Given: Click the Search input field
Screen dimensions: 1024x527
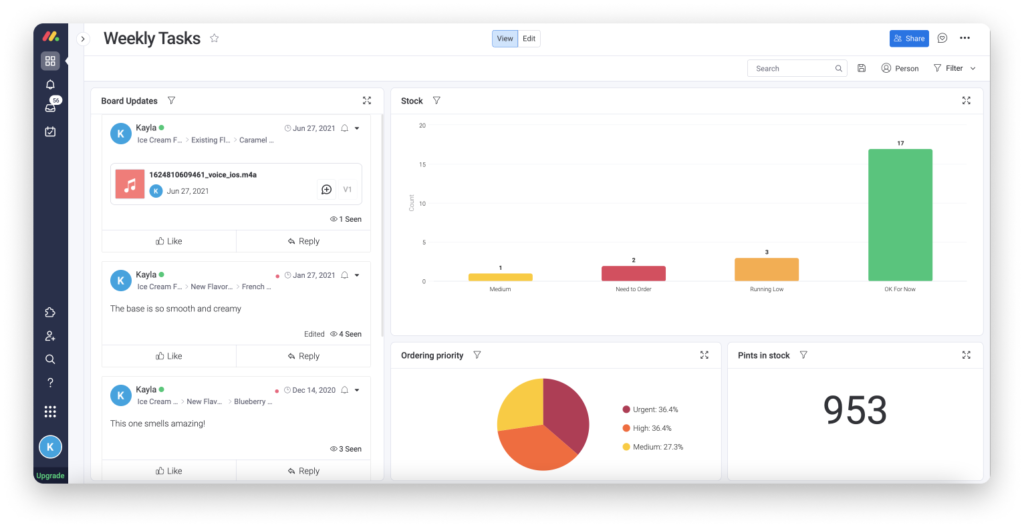Looking at the screenshot, I should tap(792, 69).
